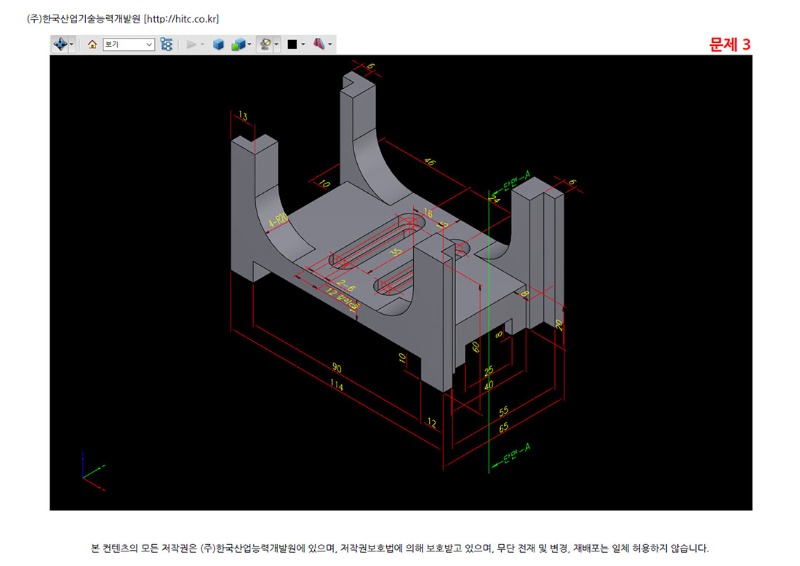Click the 90 length dimension text
Viewport: 800px width, 566px height.
[x=337, y=367]
